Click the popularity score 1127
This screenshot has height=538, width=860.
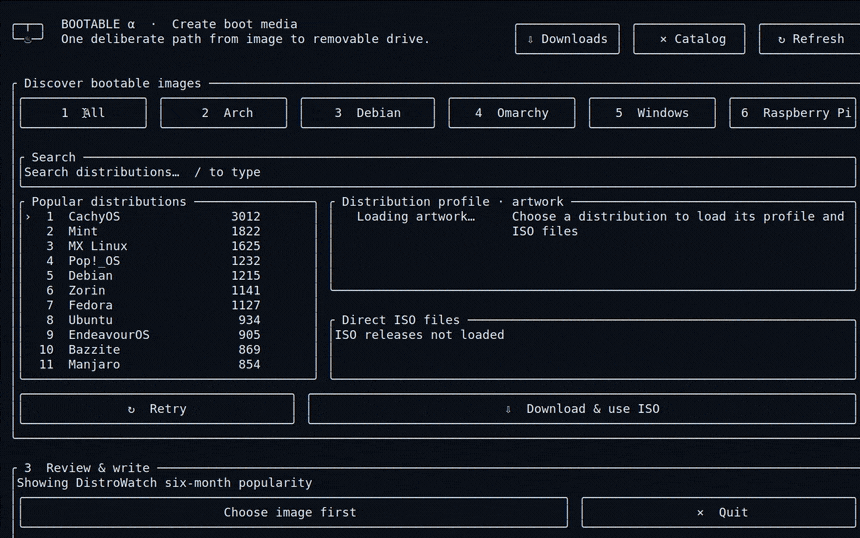click(246, 305)
